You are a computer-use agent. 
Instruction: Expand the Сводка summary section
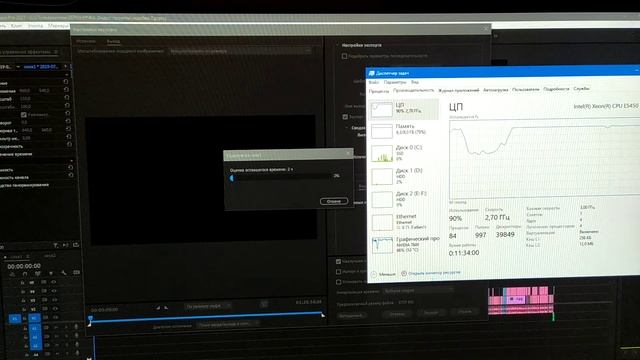pyautogui.click(x=347, y=128)
